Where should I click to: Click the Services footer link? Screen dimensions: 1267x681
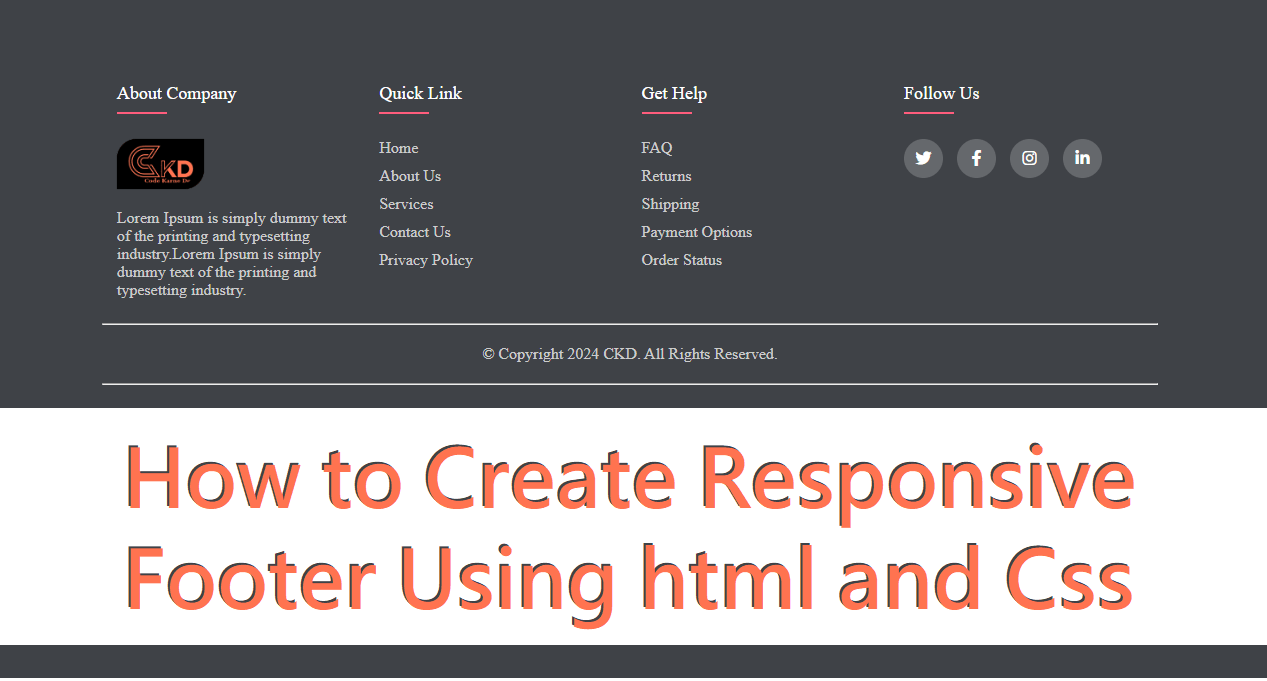click(x=406, y=204)
